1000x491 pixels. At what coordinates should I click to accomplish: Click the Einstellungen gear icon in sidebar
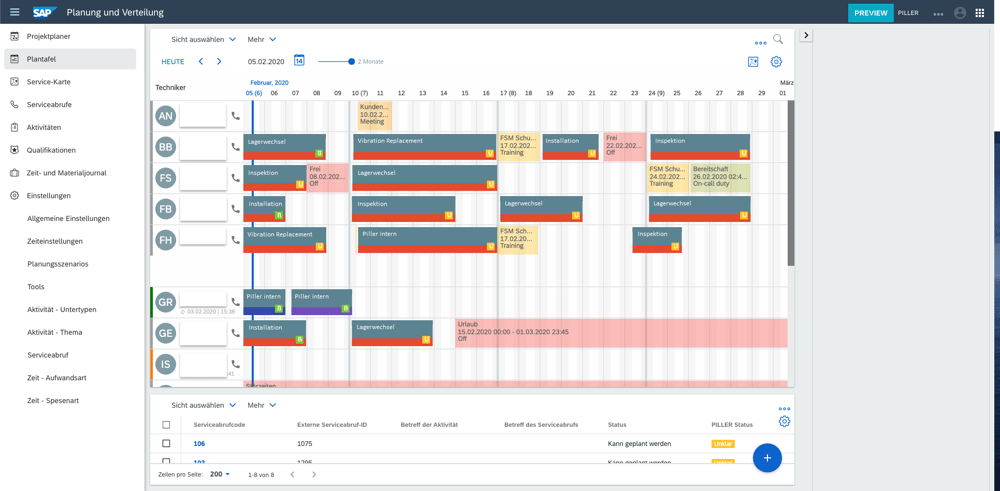tap(15, 196)
